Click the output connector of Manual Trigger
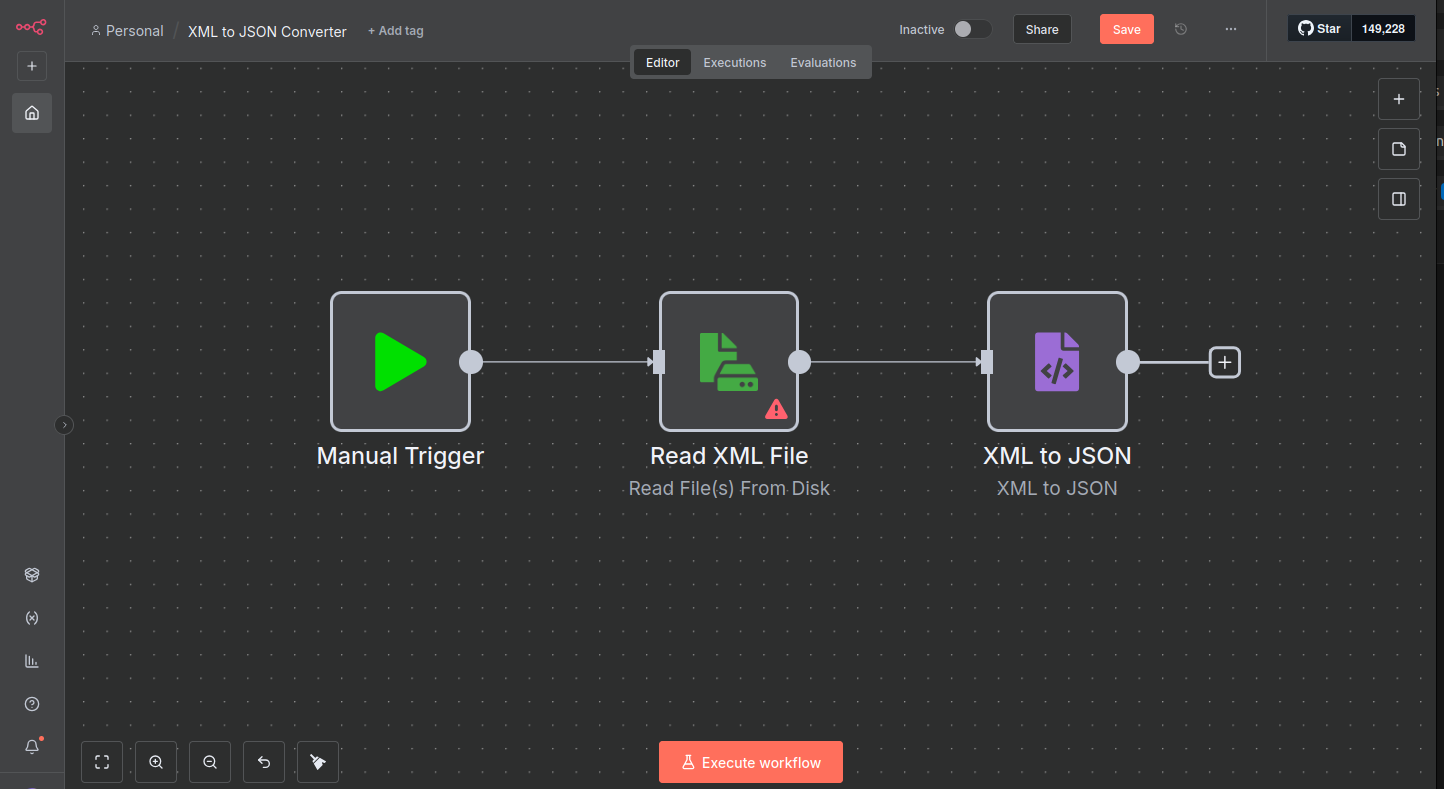The height and width of the screenshot is (789, 1444). (471, 362)
